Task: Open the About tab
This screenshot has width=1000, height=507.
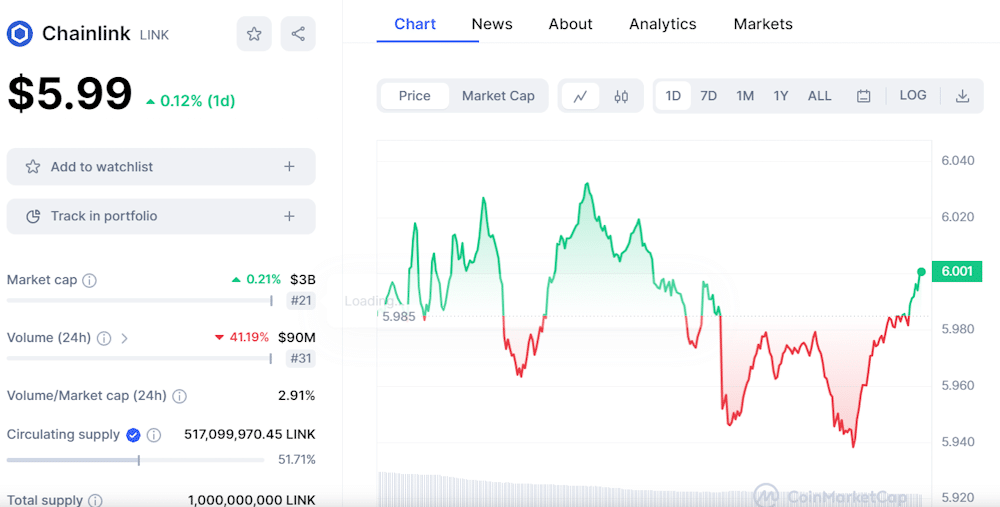Action: click(x=570, y=24)
